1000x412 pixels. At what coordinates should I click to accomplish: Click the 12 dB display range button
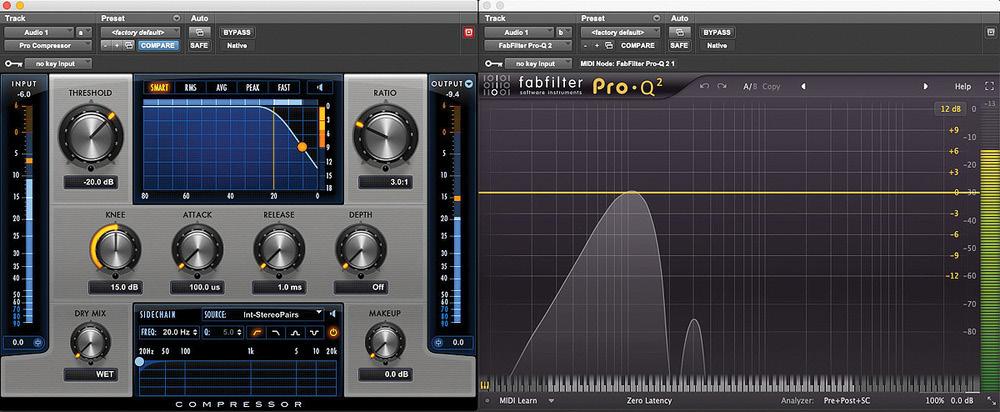click(x=950, y=109)
